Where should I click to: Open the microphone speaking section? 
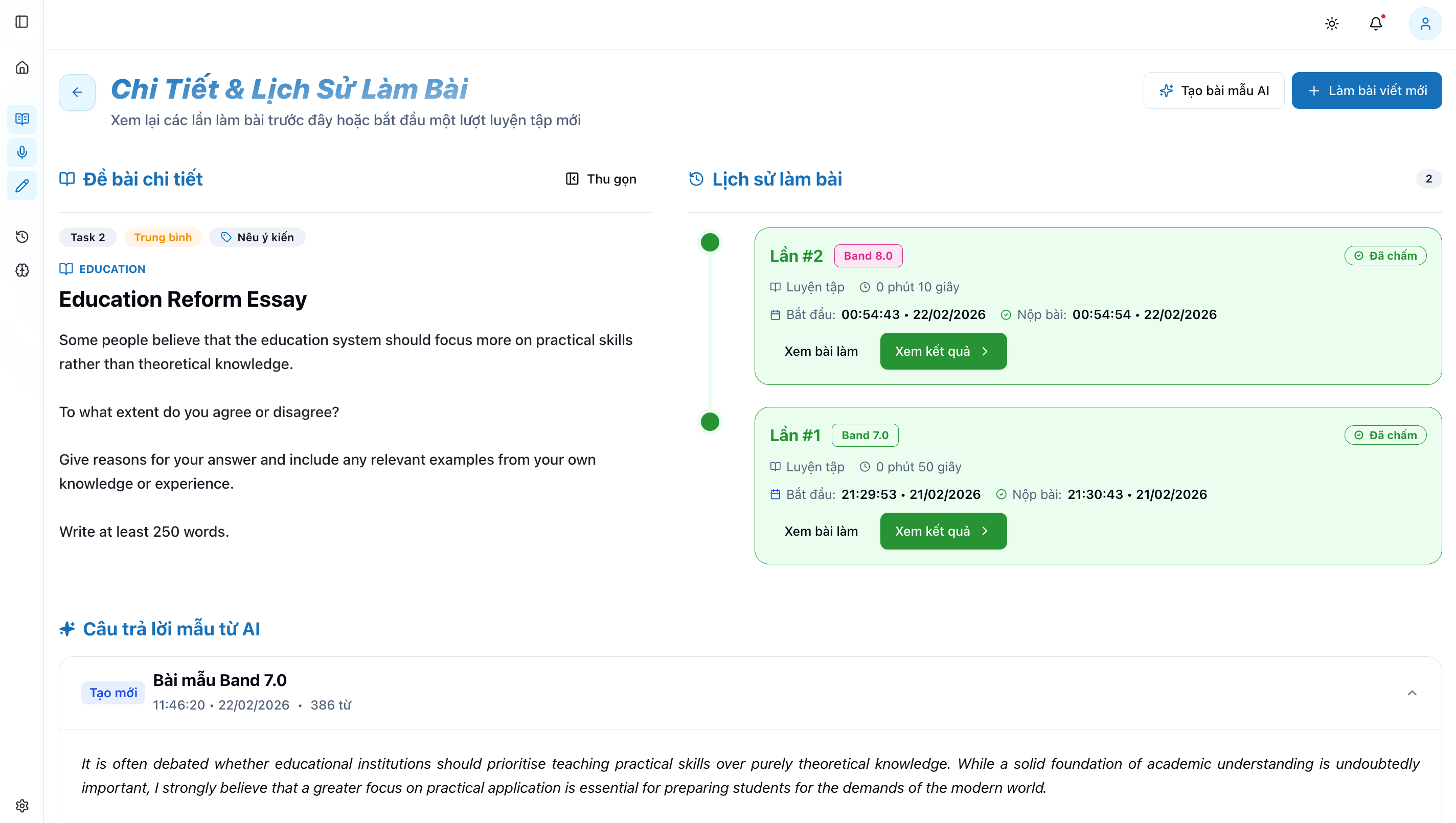[x=21, y=152]
